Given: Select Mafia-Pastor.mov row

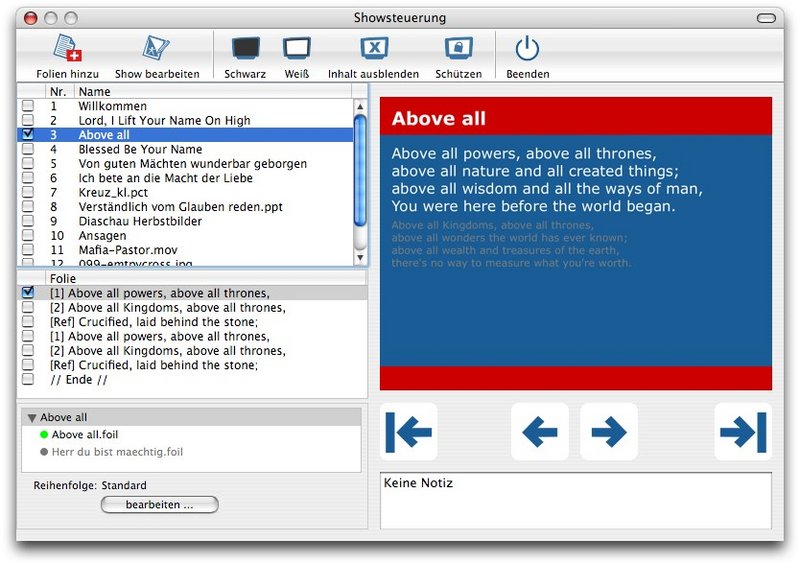Looking at the screenshot, I should (186, 250).
